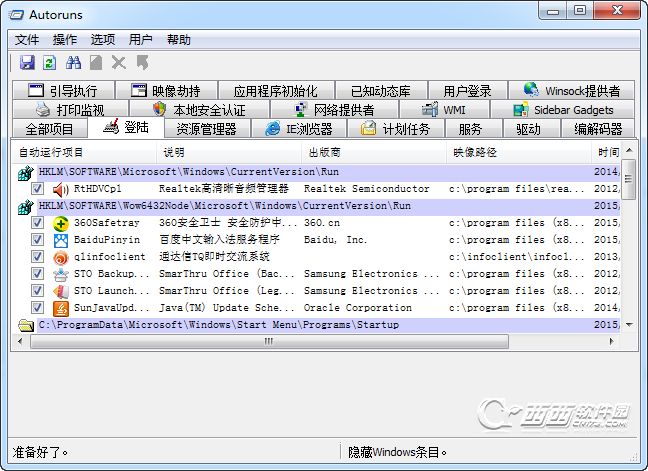Screen dimensions: 648x471
Task: Select the 网络提供者 tab
Action: pos(334,110)
